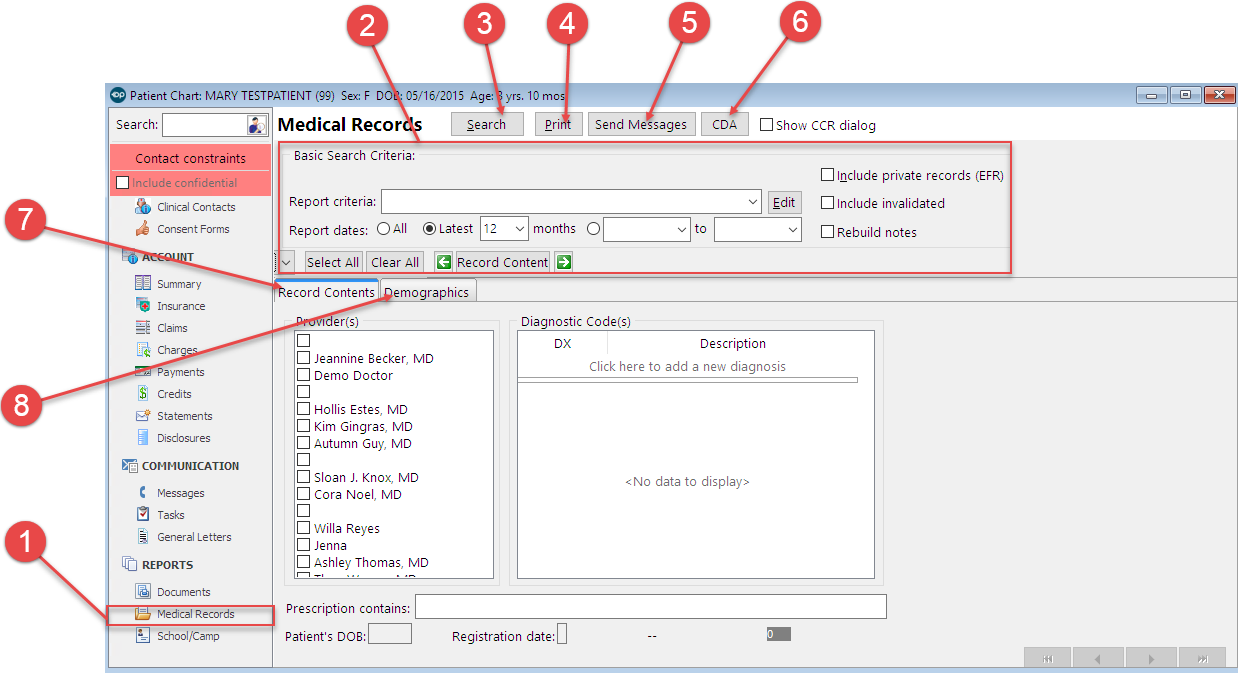Click green left arrow before Record Content
The width and height of the screenshot is (1238, 673).
tap(444, 262)
